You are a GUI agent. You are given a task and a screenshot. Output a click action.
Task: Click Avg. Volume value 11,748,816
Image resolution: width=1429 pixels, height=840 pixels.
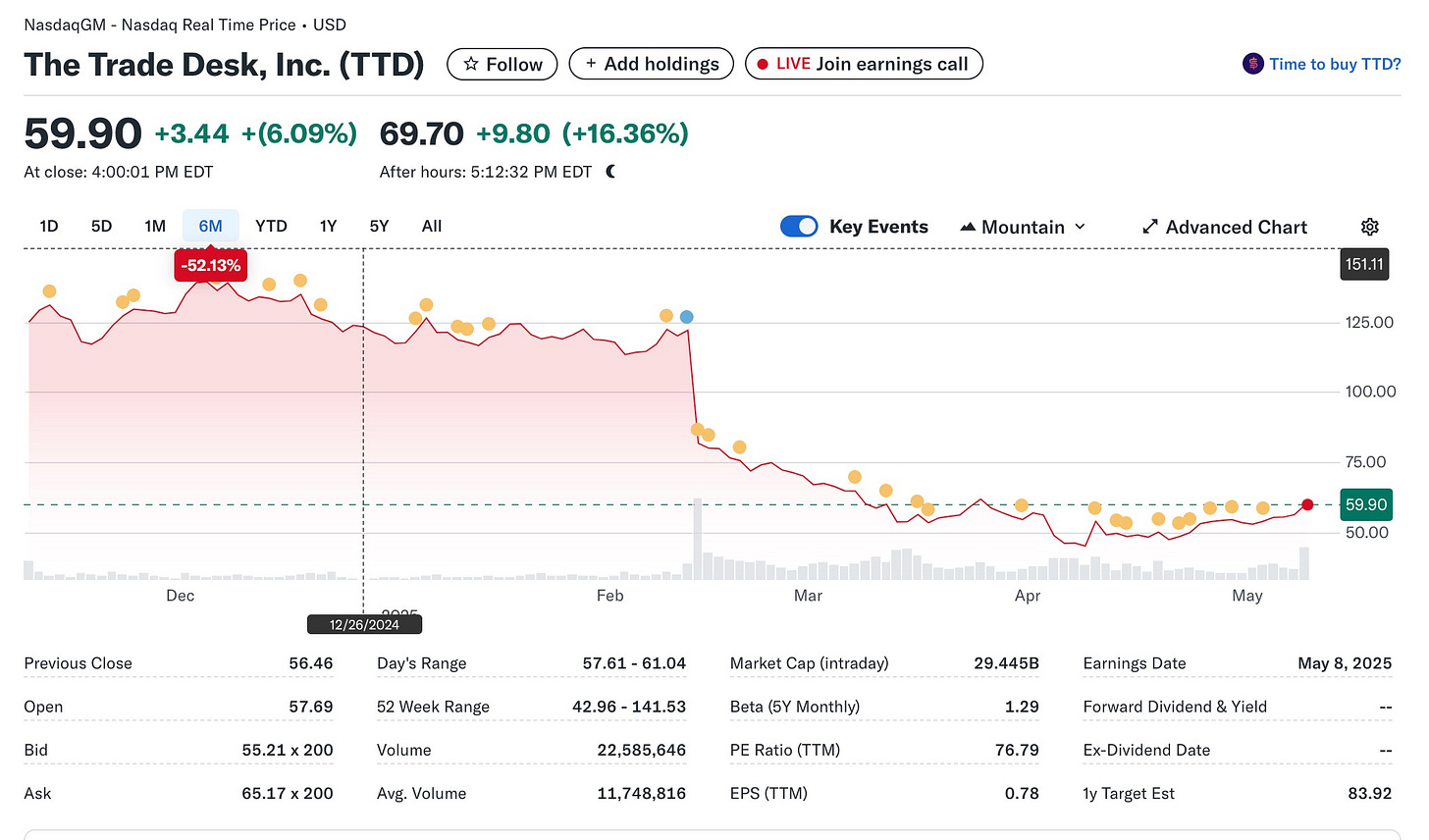642,793
